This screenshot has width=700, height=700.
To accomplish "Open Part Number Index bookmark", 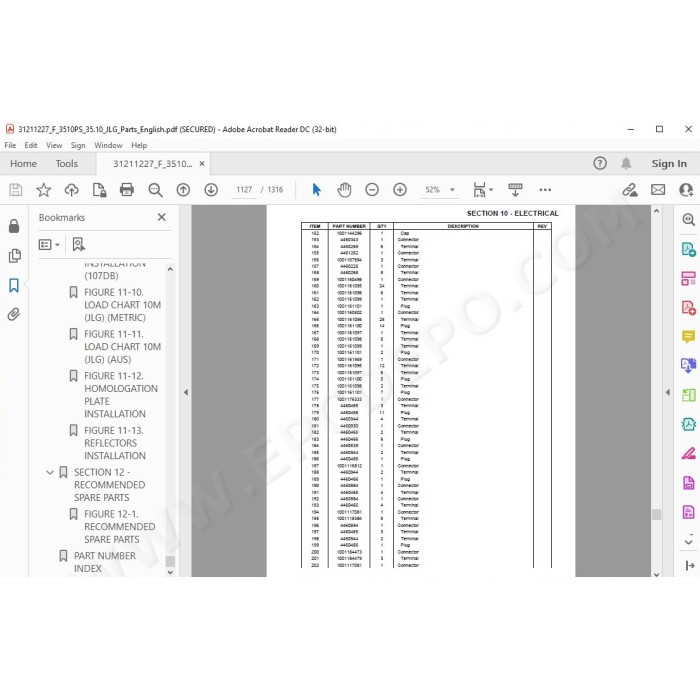I will 104,562.
